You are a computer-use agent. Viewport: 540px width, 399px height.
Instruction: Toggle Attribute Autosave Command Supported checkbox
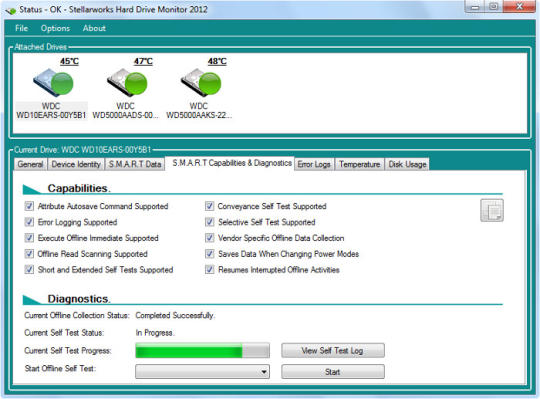tap(29, 206)
